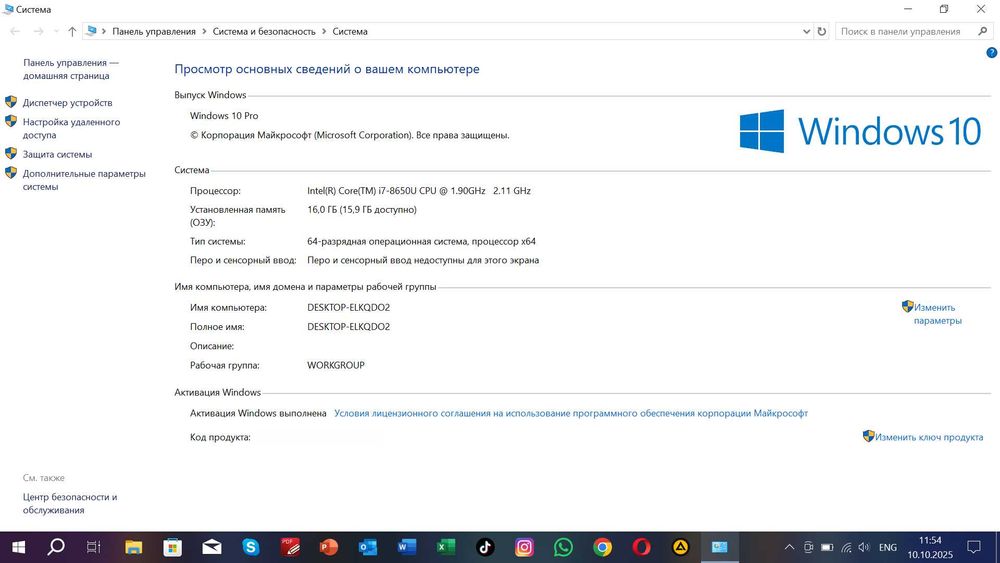This screenshot has width=1000, height=563.
Task: Launch File Explorer from taskbar
Action: pyautogui.click(x=133, y=547)
